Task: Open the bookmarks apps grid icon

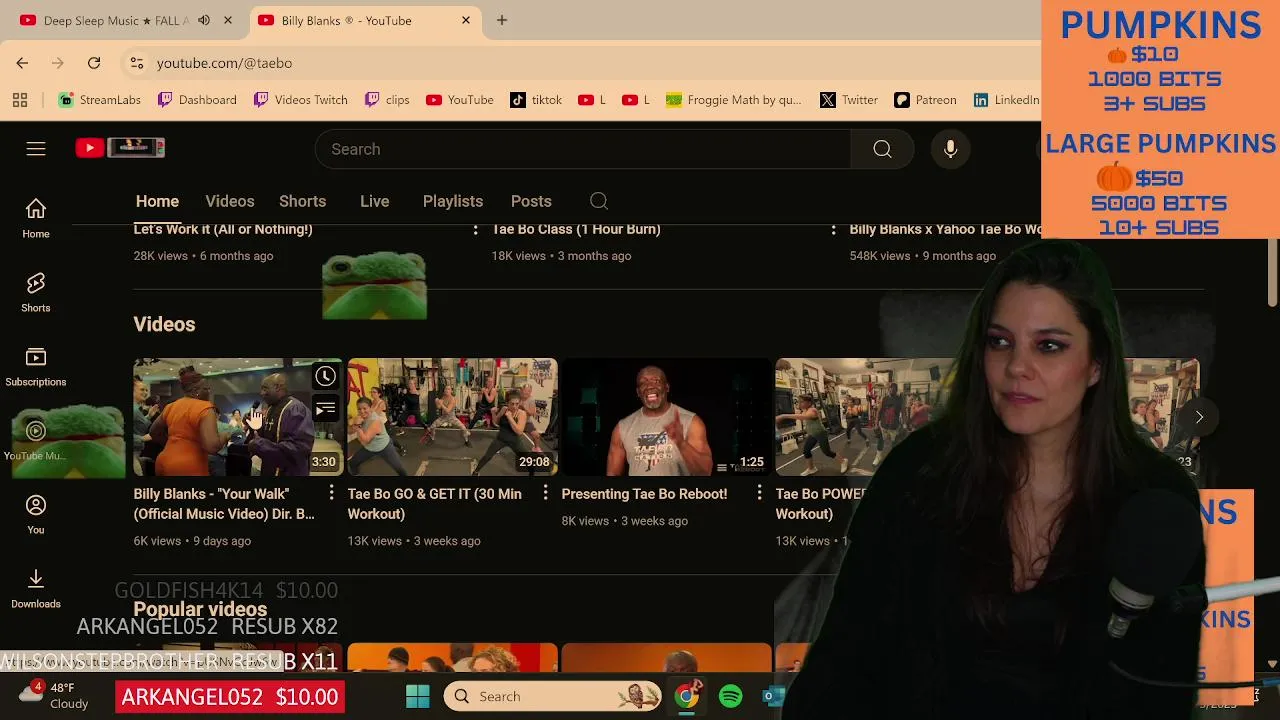Action: [x=20, y=100]
